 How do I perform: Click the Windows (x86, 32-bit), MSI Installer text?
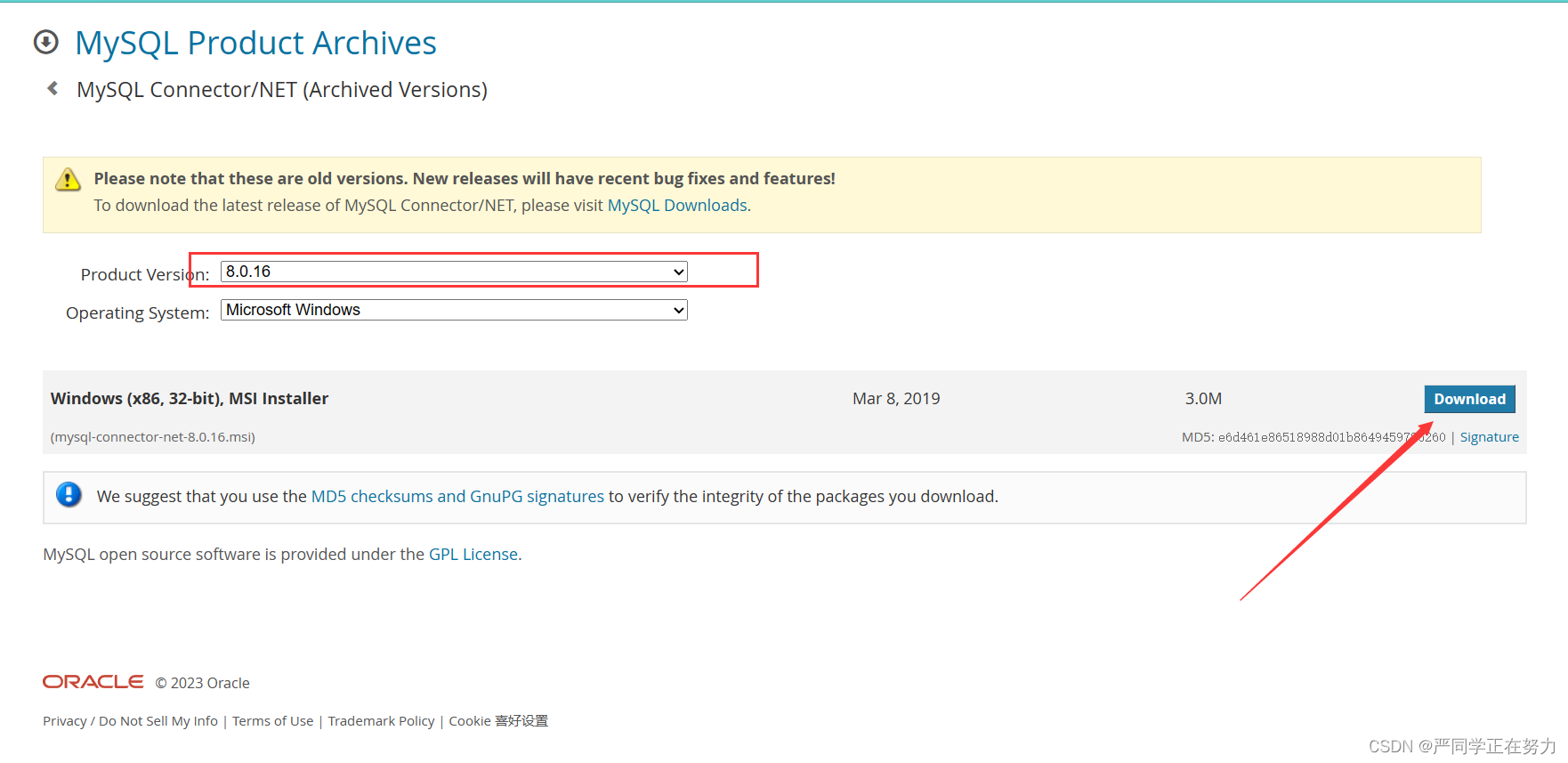(190, 399)
